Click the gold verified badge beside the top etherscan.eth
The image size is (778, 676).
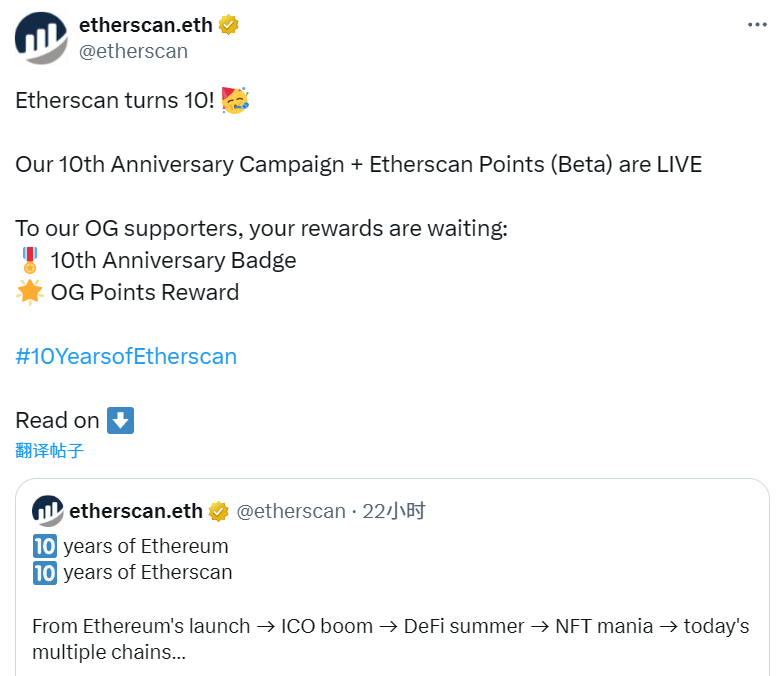tap(229, 25)
